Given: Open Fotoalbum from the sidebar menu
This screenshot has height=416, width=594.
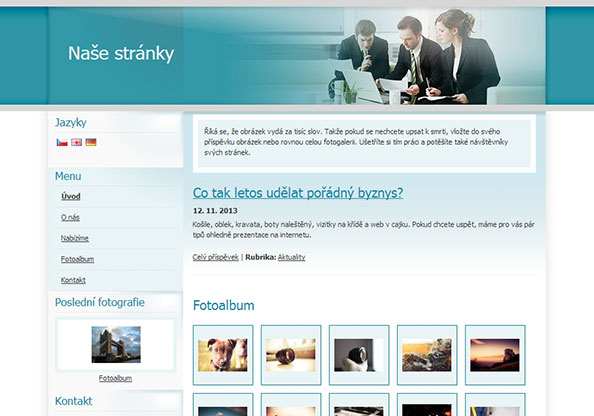Looking at the screenshot, I should pyautogui.click(x=77, y=259).
